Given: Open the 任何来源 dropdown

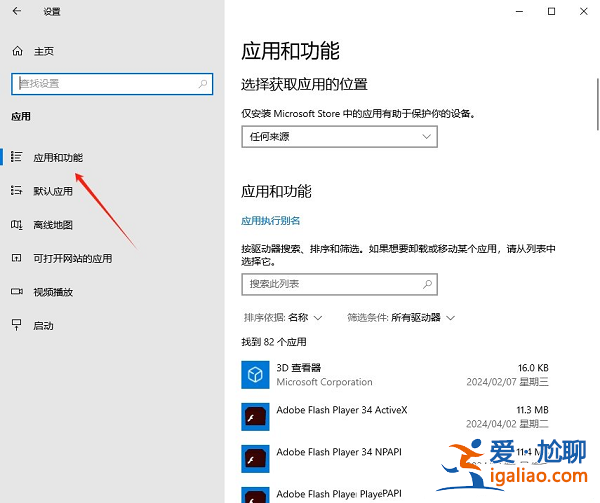Looking at the screenshot, I should pyautogui.click(x=339, y=137).
